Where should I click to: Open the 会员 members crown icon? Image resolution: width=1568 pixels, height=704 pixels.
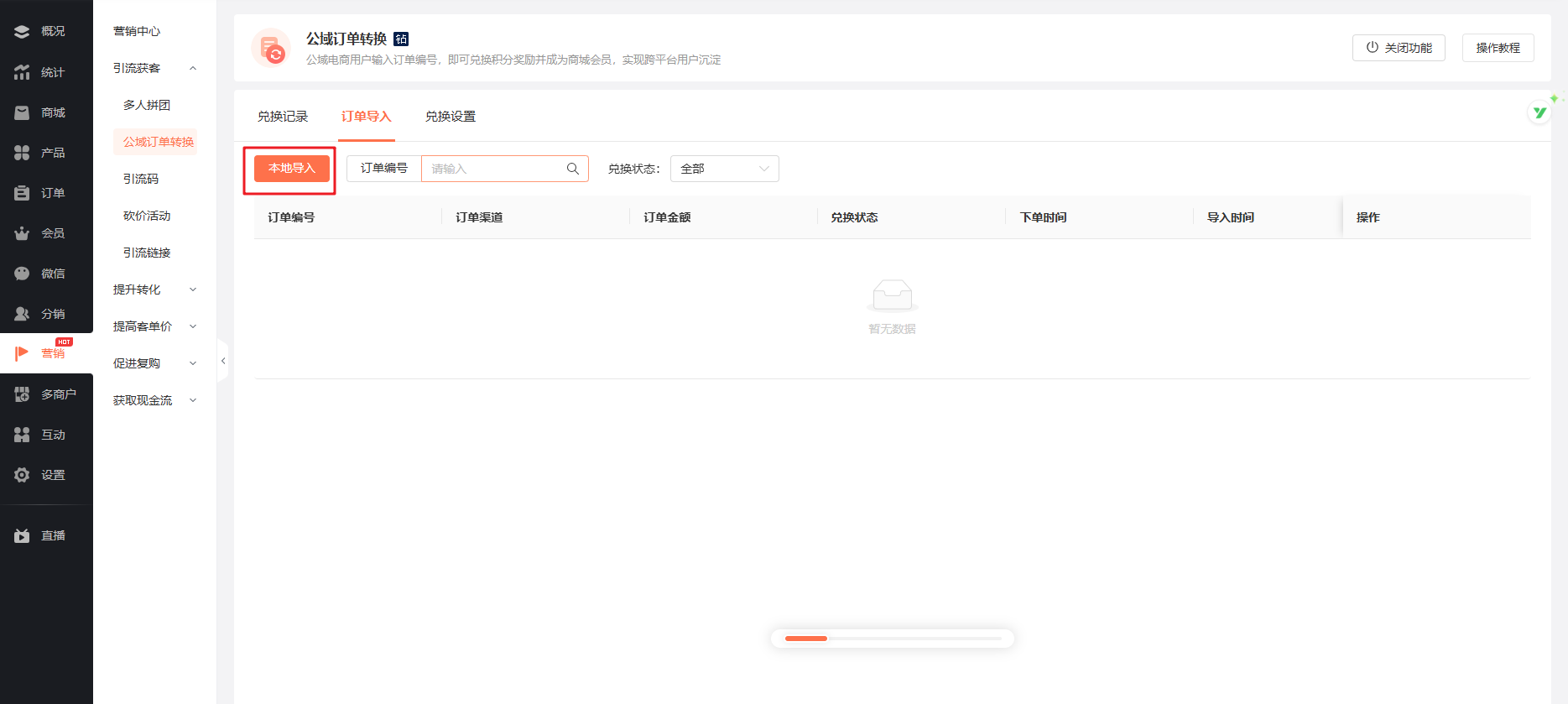(23, 233)
